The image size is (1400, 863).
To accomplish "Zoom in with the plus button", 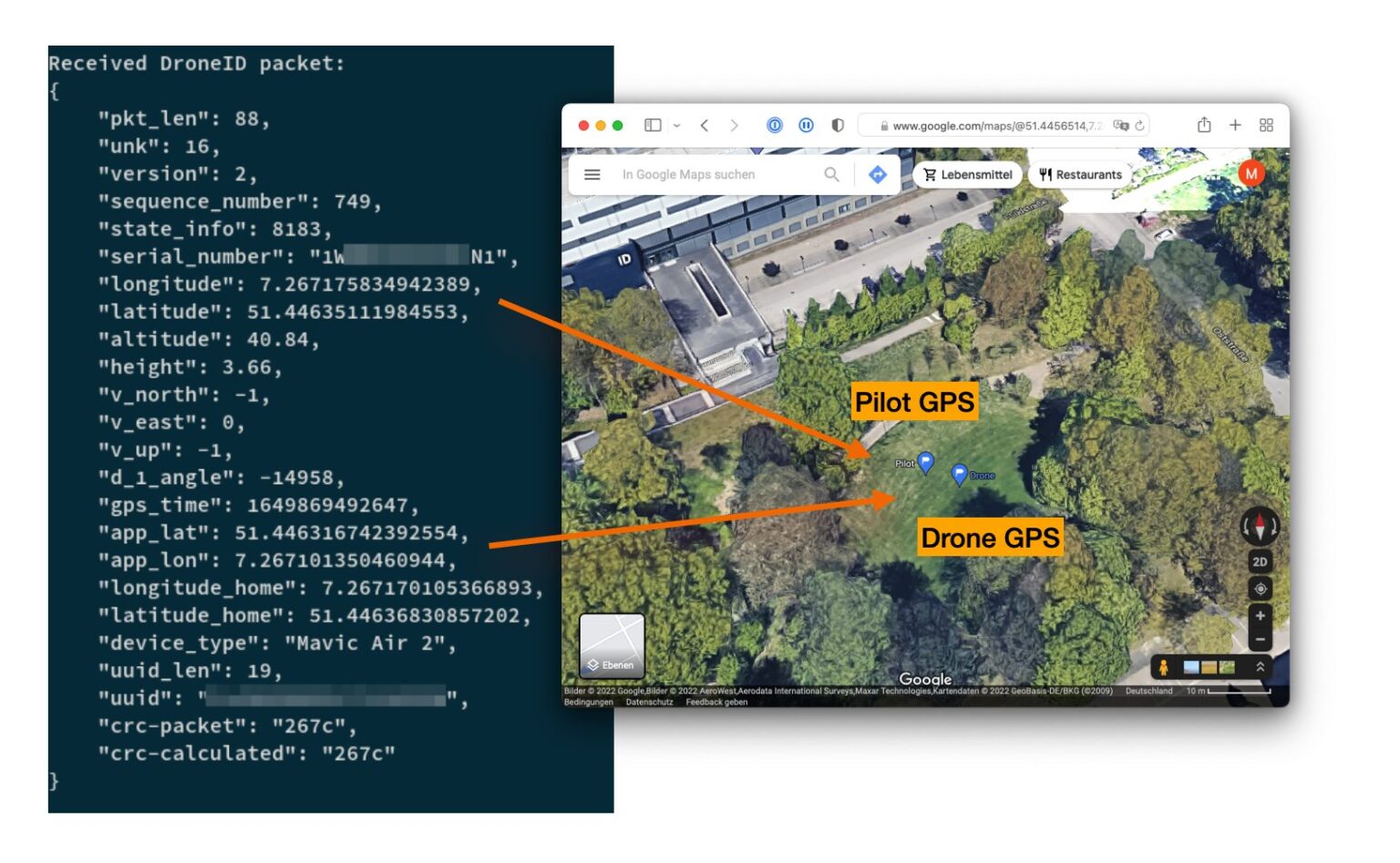I will click(x=1261, y=615).
